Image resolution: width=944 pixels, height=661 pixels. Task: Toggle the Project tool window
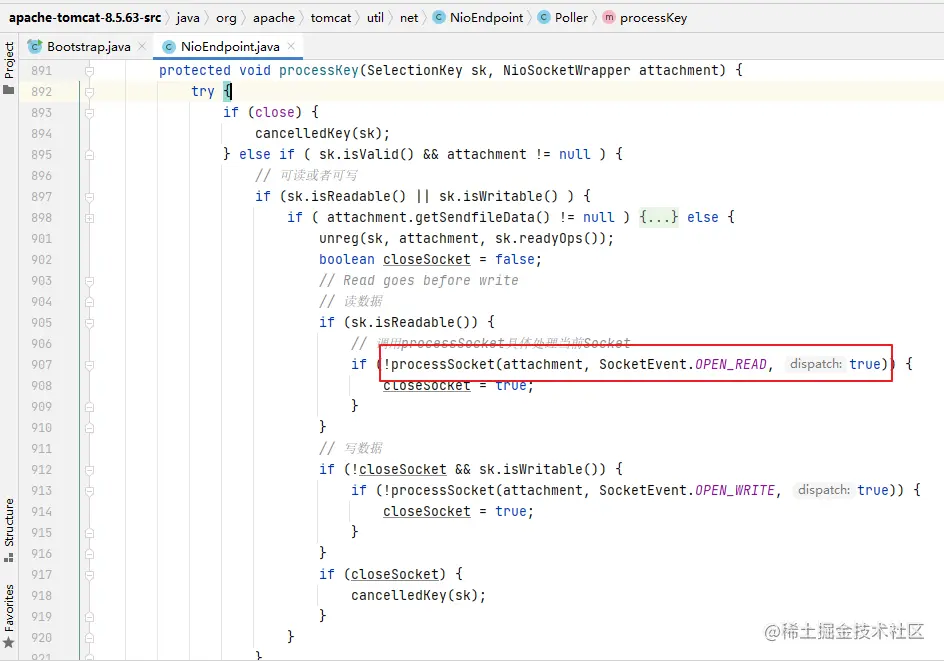(x=8, y=57)
